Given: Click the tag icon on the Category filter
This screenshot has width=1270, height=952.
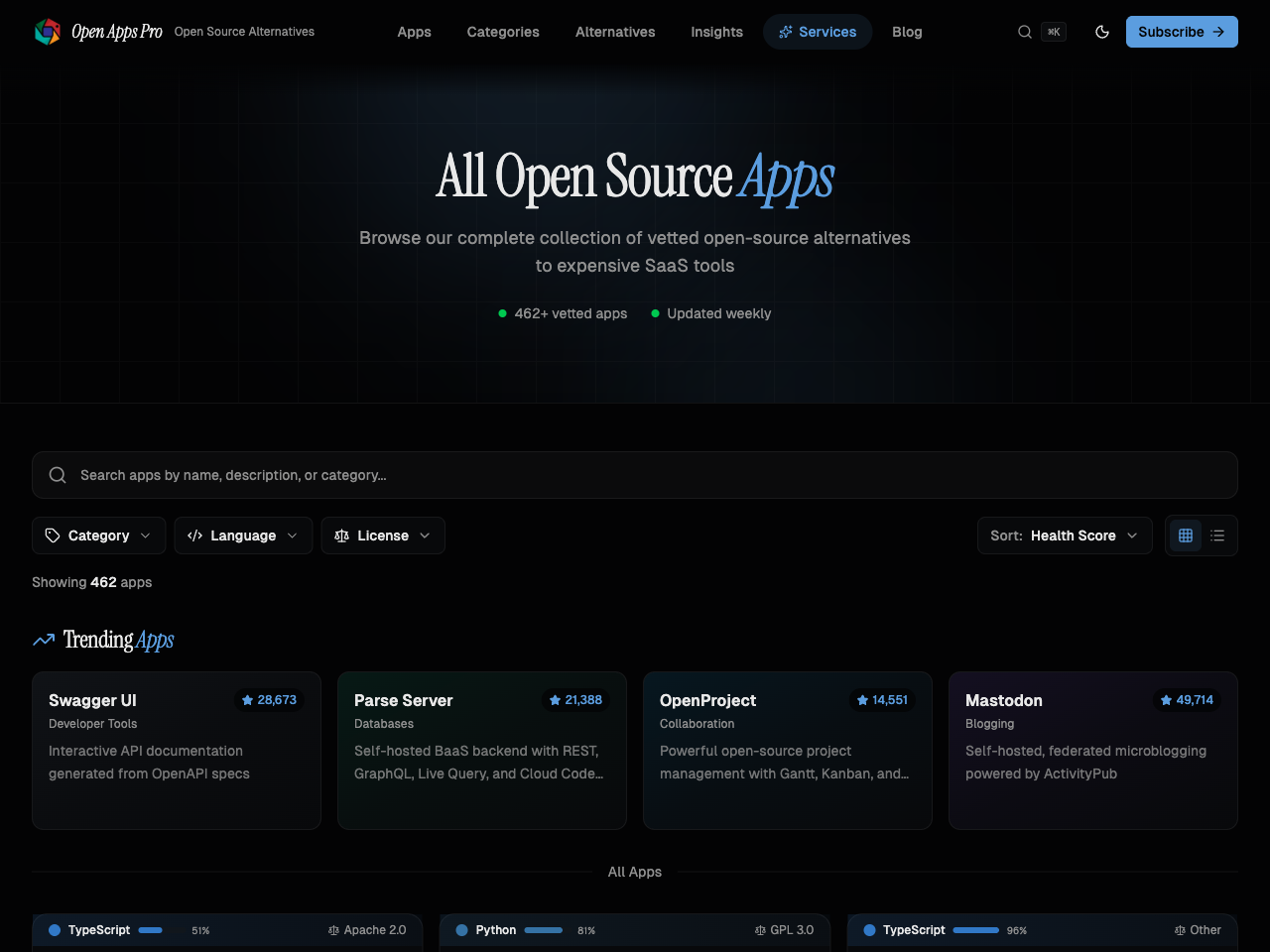Looking at the screenshot, I should [53, 535].
